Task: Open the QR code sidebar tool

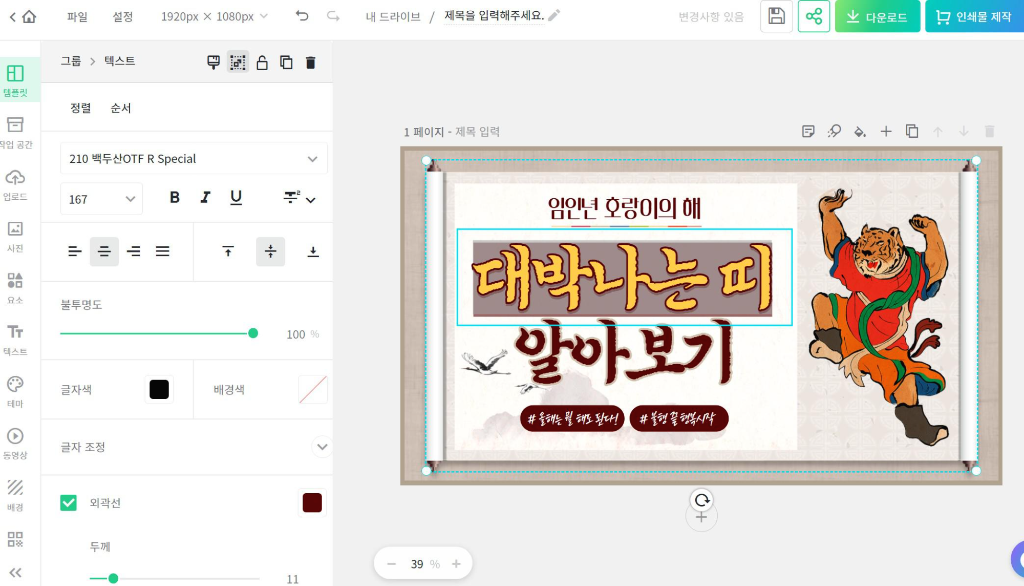Action: click(15, 539)
